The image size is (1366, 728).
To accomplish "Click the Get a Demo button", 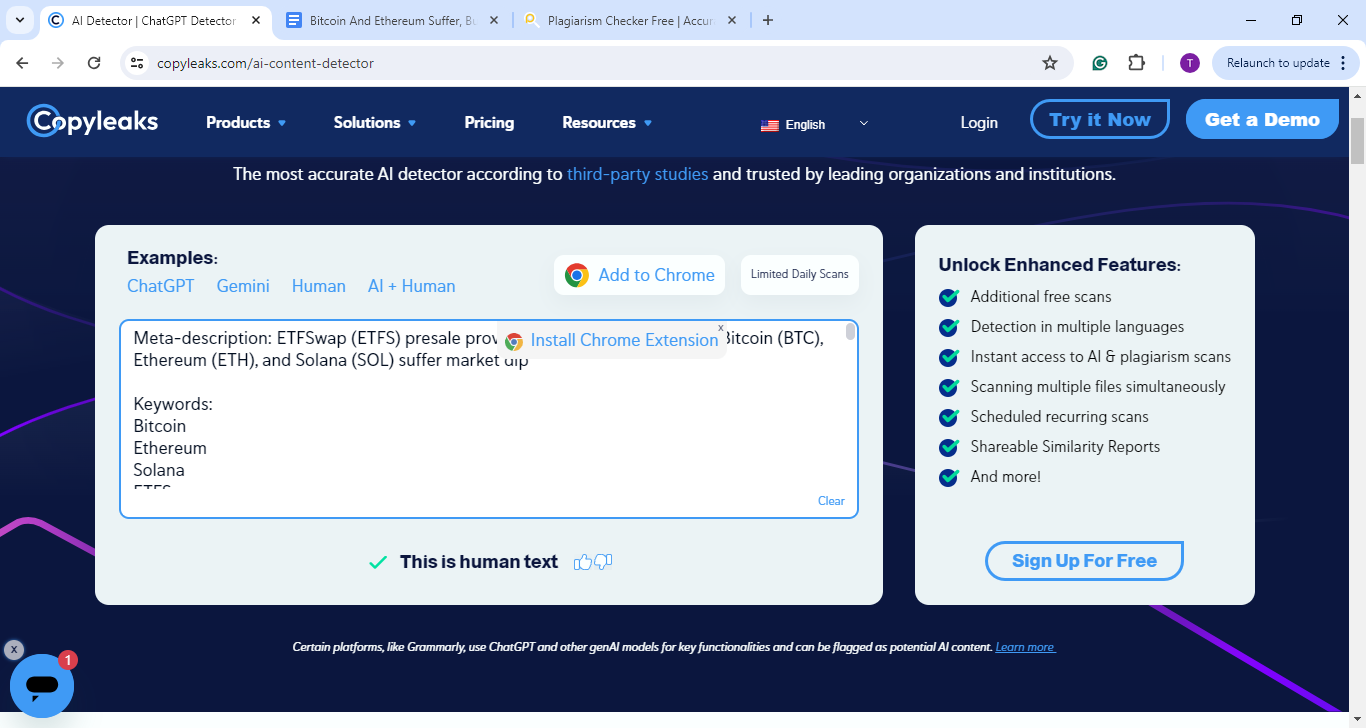I will pos(1262,119).
